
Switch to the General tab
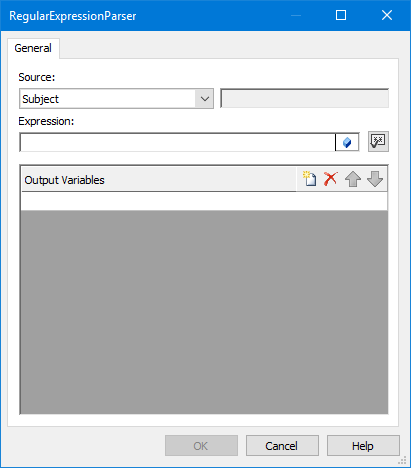coord(33,48)
